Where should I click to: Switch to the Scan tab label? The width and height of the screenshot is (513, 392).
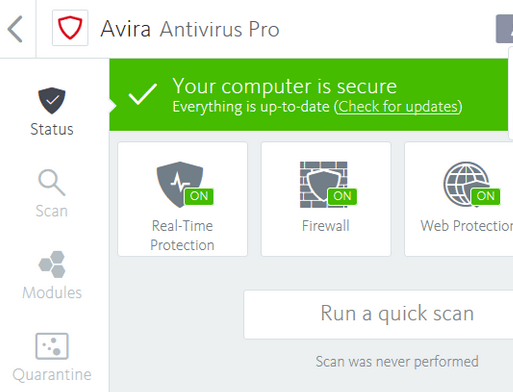(x=52, y=211)
